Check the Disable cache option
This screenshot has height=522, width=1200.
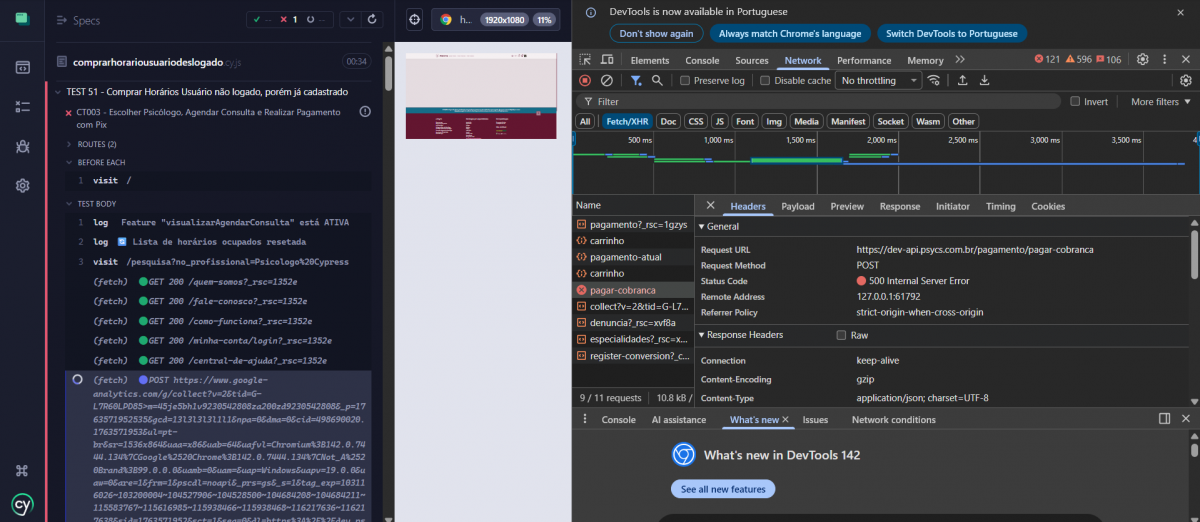766,80
